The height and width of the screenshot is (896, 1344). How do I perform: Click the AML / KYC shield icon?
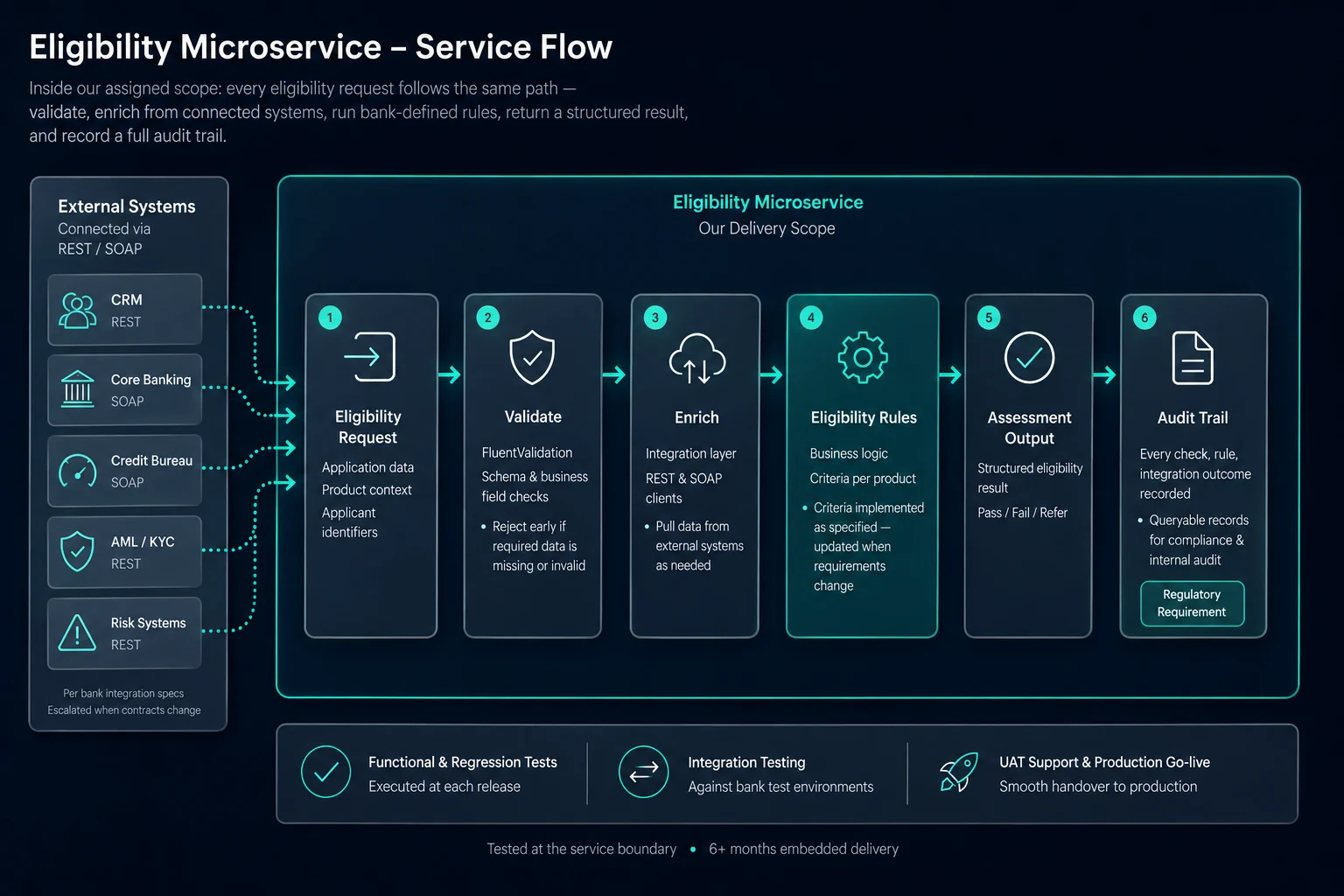tap(78, 551)
